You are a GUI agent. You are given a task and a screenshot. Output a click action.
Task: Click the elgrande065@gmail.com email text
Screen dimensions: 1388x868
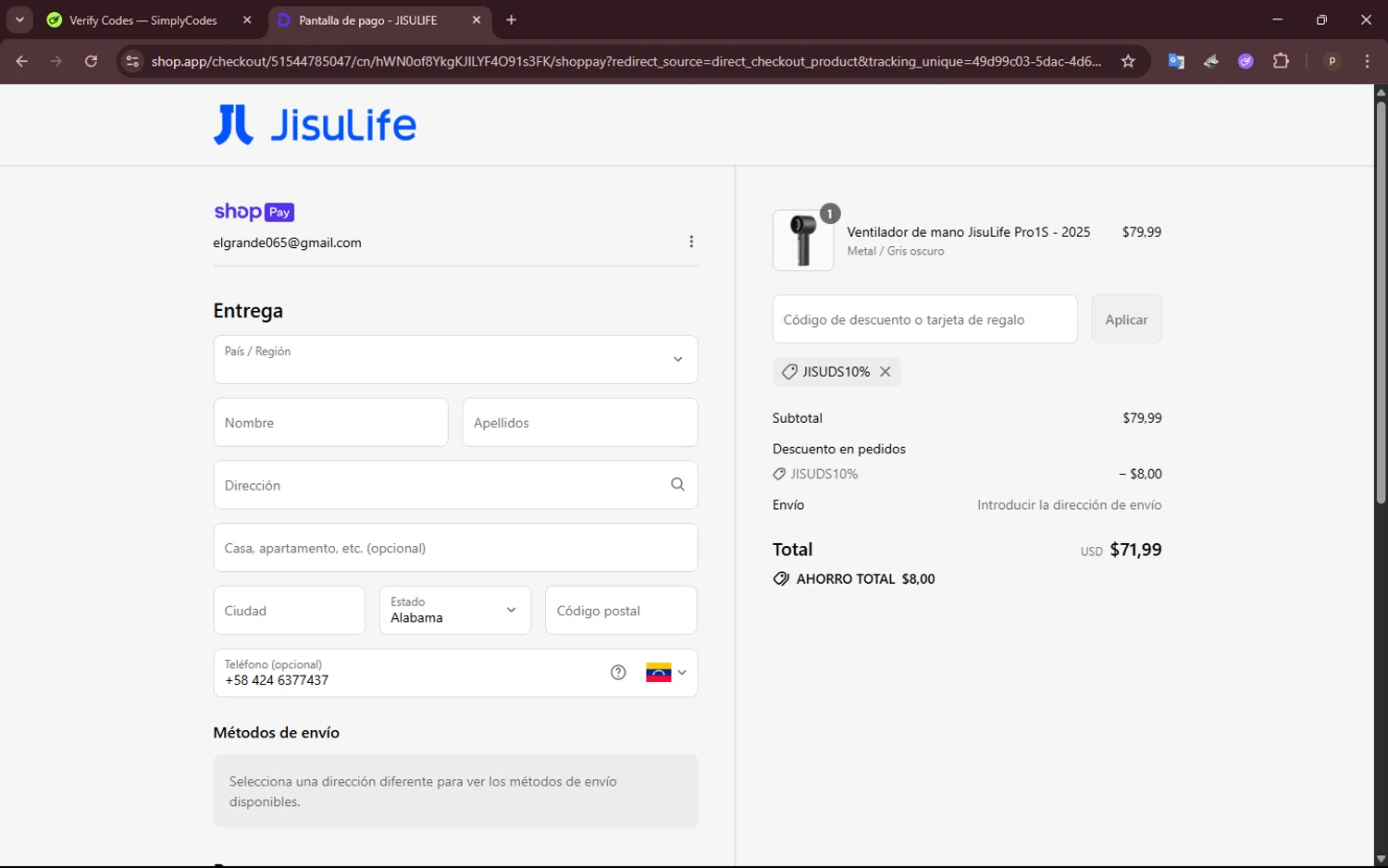tap(287, 242)
